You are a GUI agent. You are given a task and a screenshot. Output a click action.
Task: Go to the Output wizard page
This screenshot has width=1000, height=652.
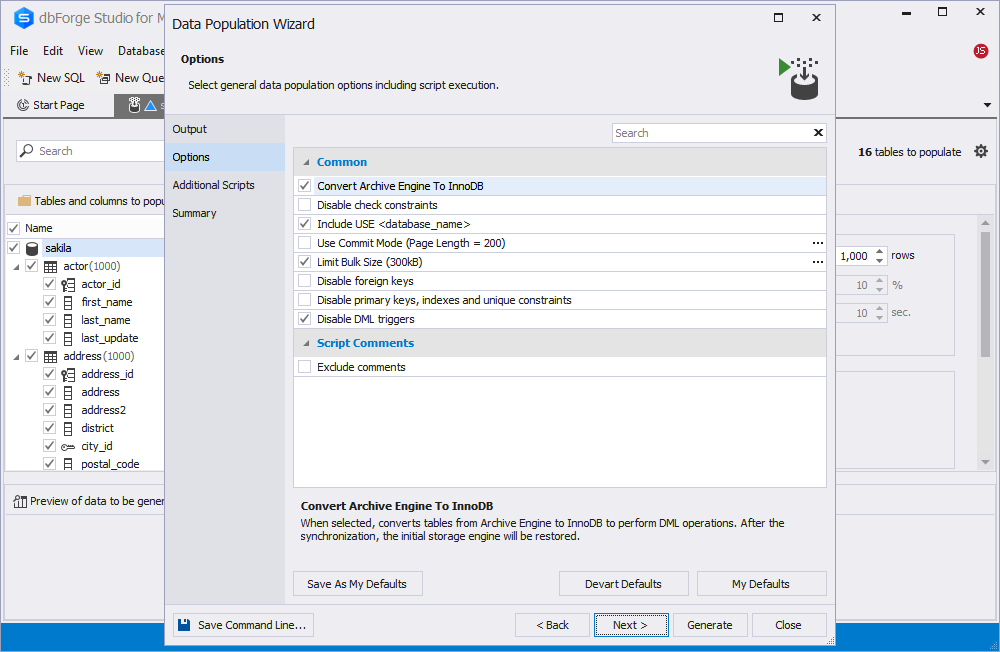pyautogui.click(x=224, y=129)
